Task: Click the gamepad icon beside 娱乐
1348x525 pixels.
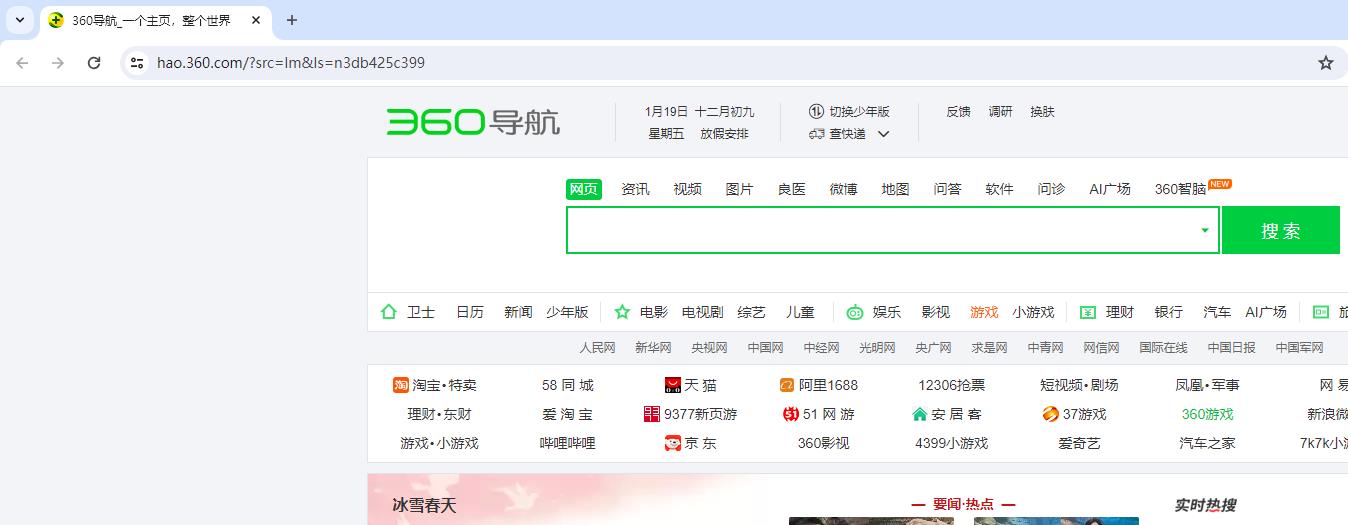Action: (x=855, y=312)
